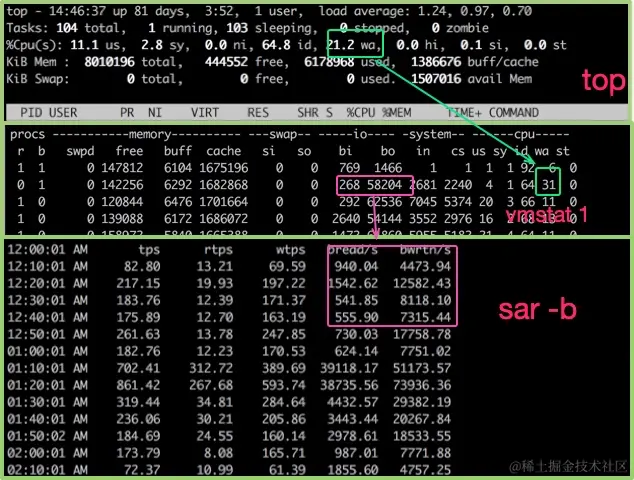Select sar tps value 82.80
Image resolution: width=634 pixels, height=480 pixels.
[142, 267]
